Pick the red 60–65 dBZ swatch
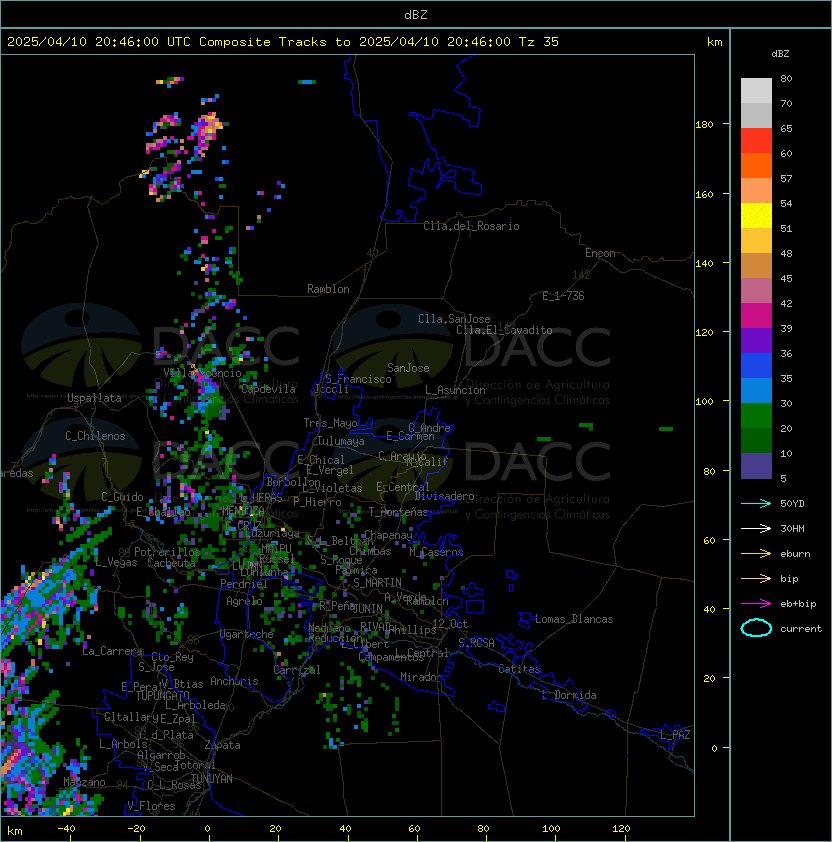832x842 pixels. tap(756, 141)
